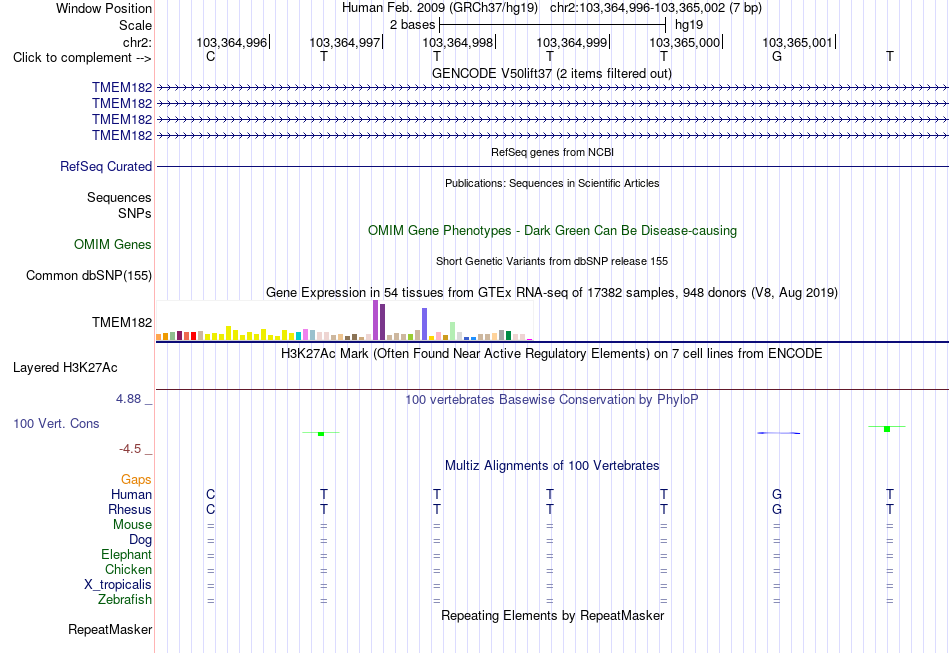The image size is (950, 653).
Task: Click the base position label 103,364,997
Action: click(x=345, y=42)
